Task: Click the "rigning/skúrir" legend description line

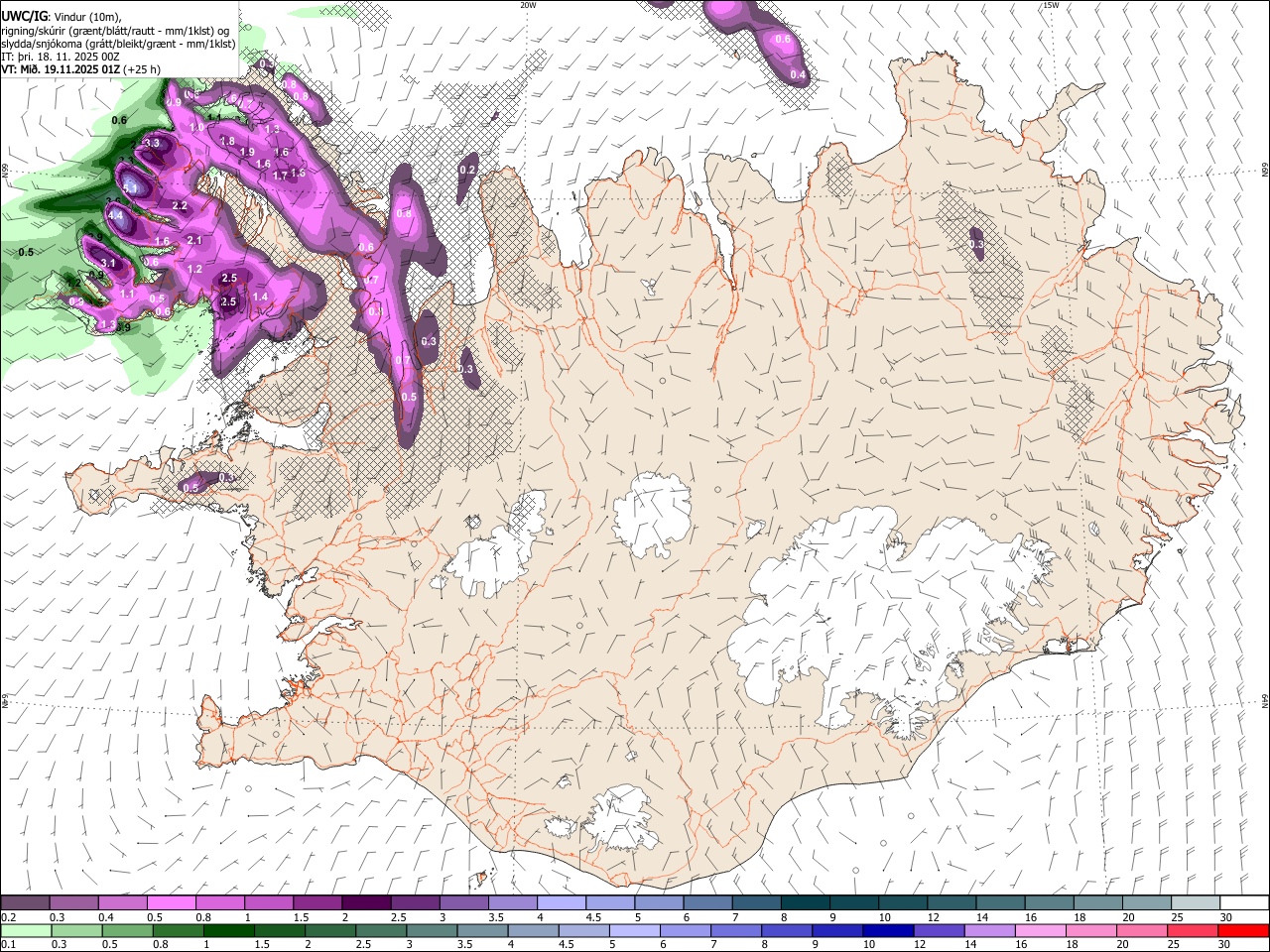Action: point(115,31)
